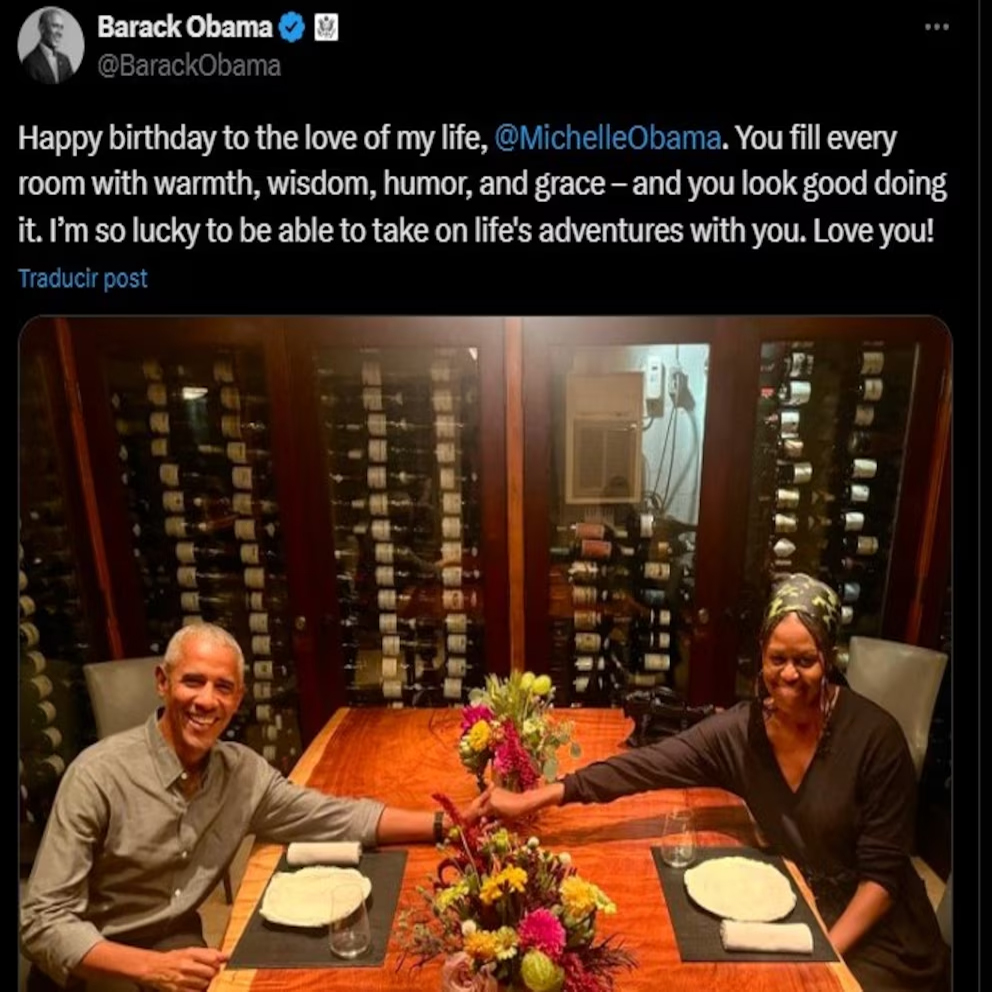
Task: Open the attached dinner photo
Action: (x=485, y=654)
